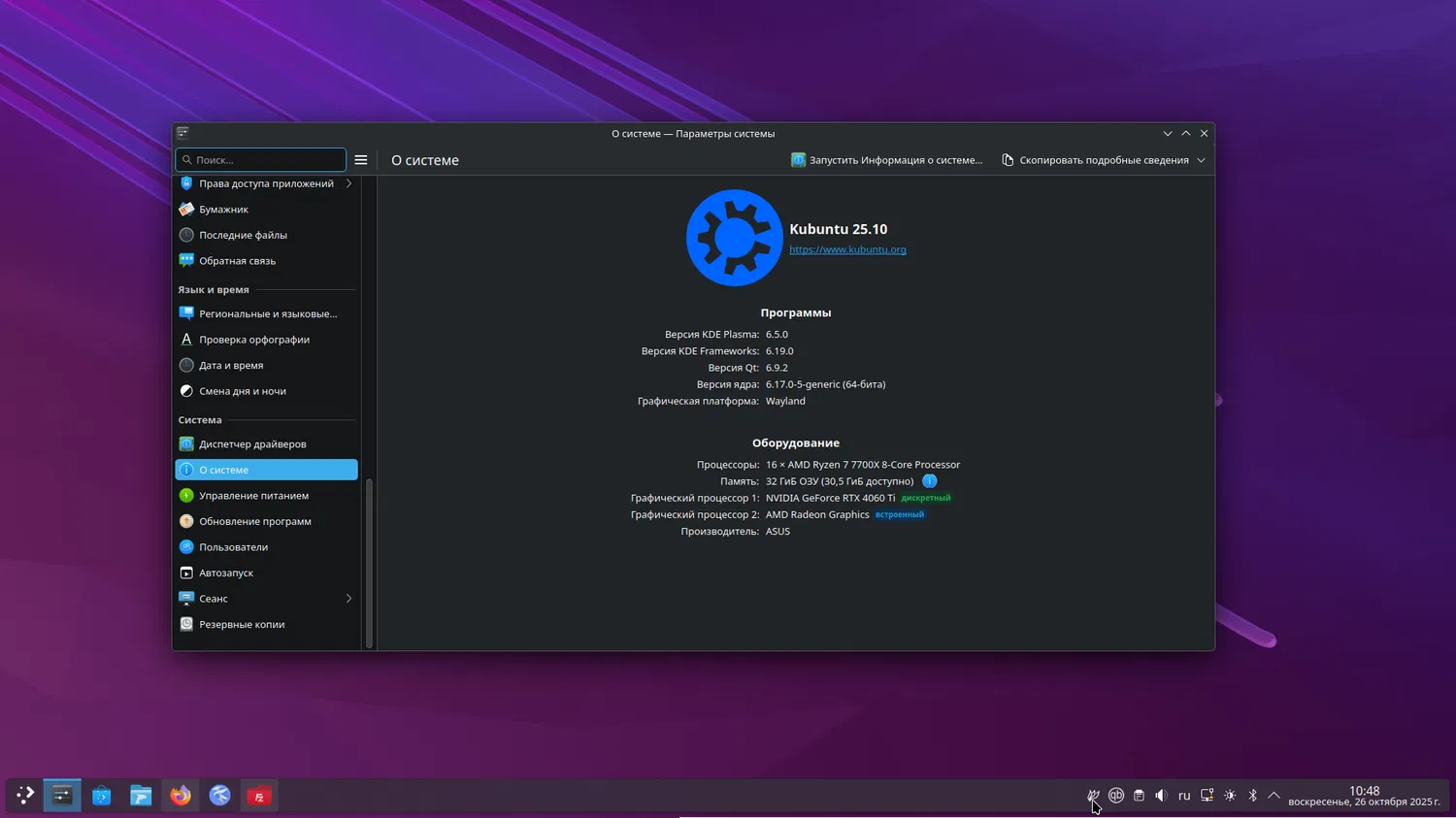This screenshot has width=1456, height=818.
Task: Click the Qt version 6.9.2
Action: [777, 368]
